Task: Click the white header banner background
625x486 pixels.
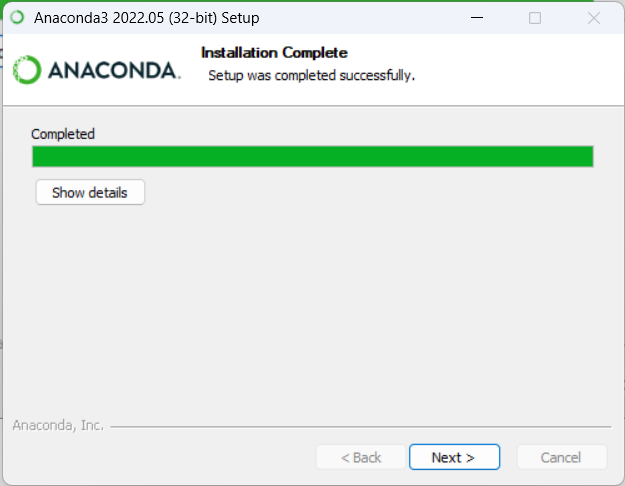Action: 518,70
